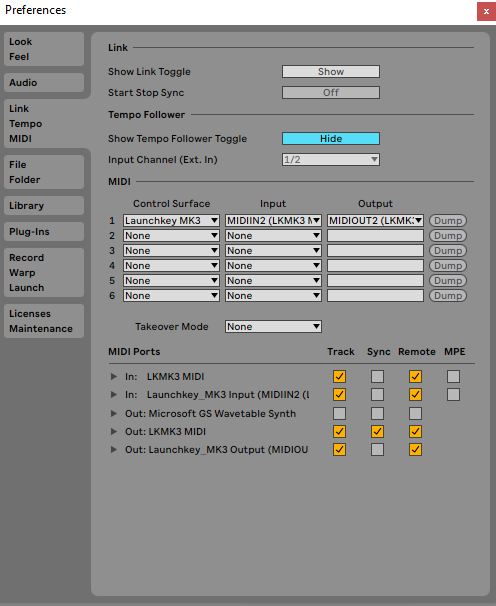Click Dump button in row 2
The height and width of the screenshot is (606, 496).
tap(448, 236)
